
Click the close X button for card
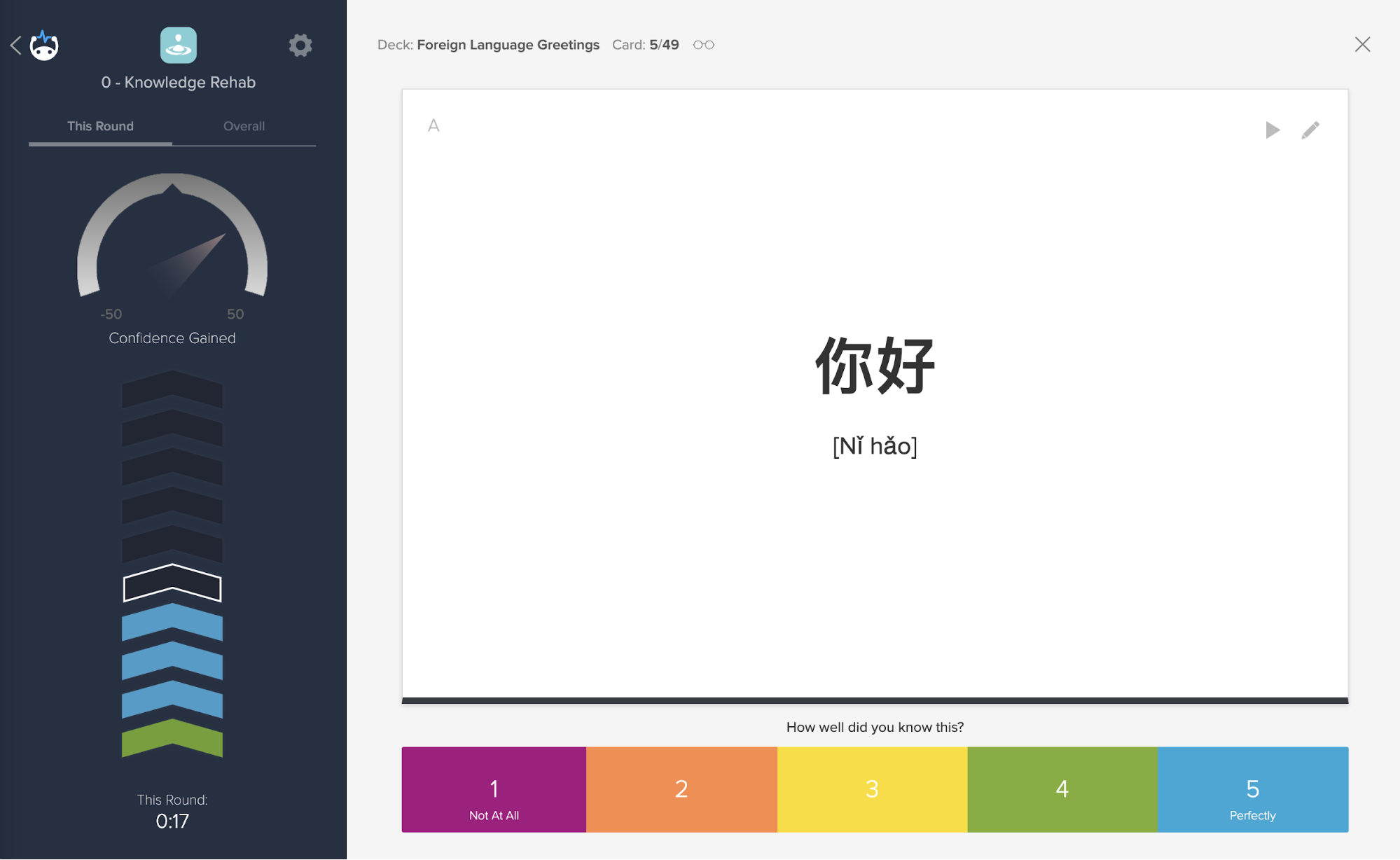[1362, 44]
